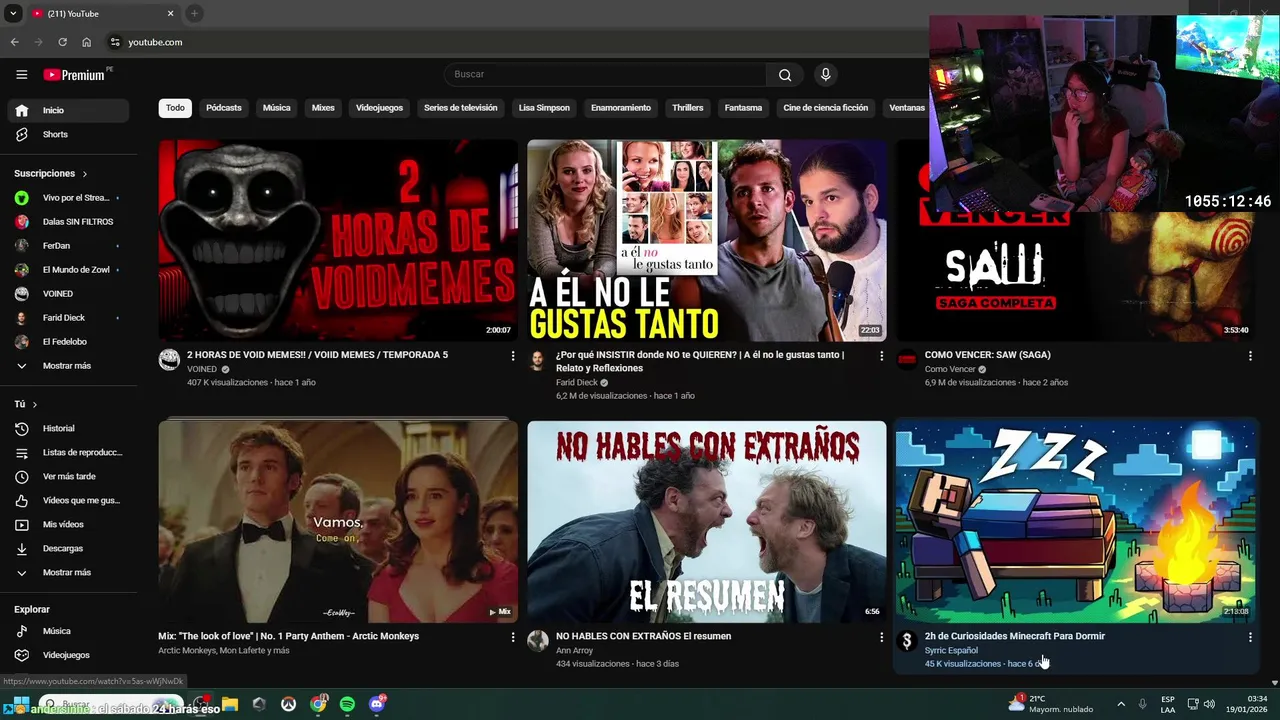Expand the Tú section chevron

click(x=34, y=405)
